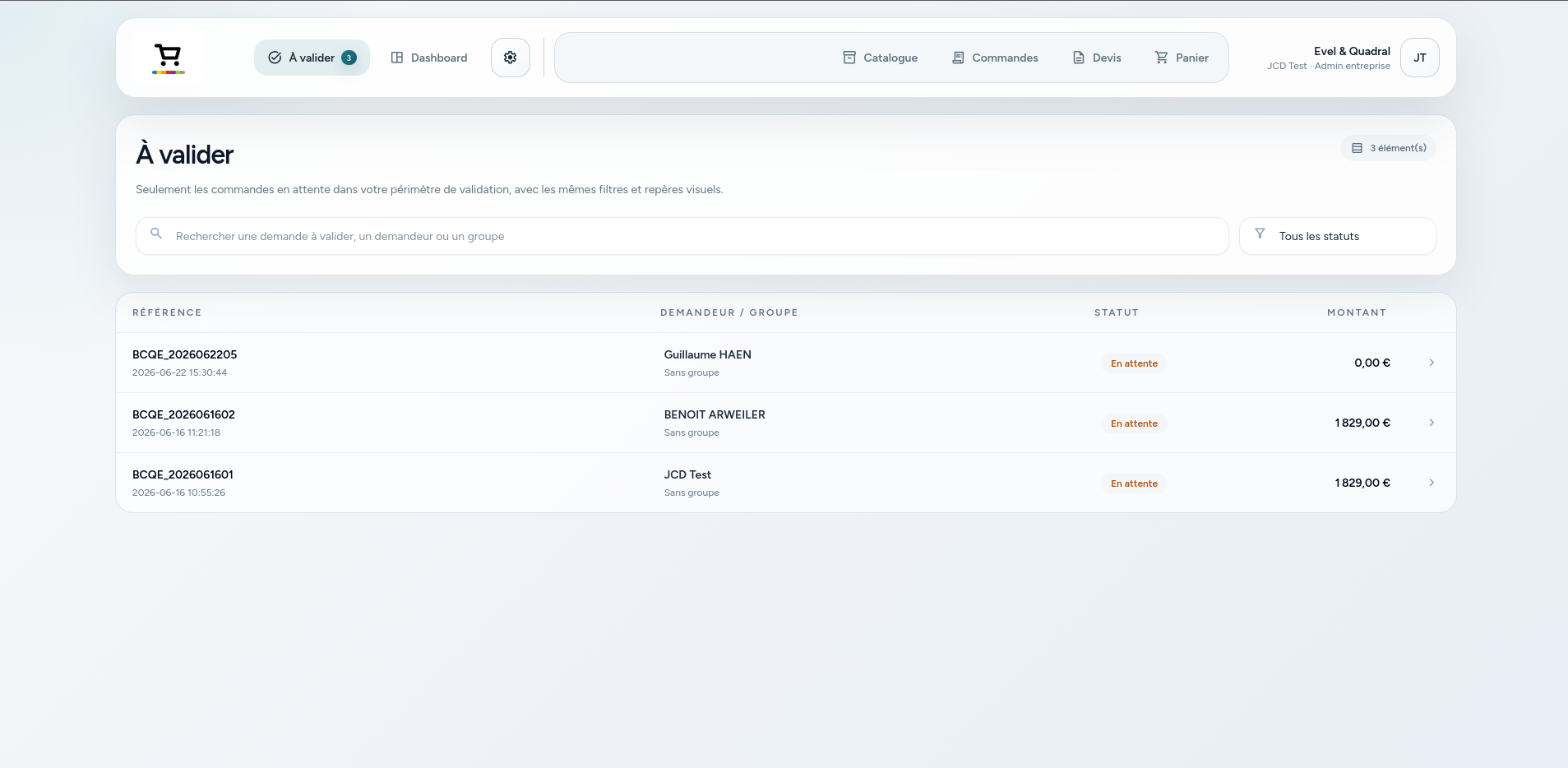
Task: Click the 0,00 € amount
Action: [x=1372, y=363]
